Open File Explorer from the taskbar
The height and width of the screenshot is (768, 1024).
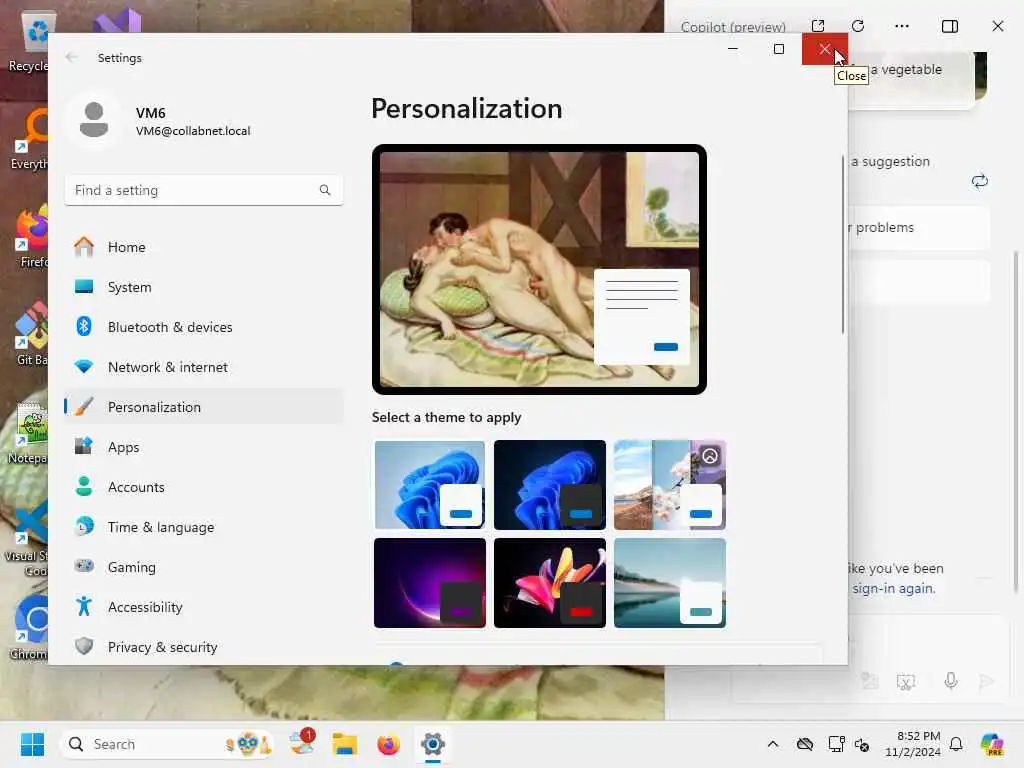(345, 744)
